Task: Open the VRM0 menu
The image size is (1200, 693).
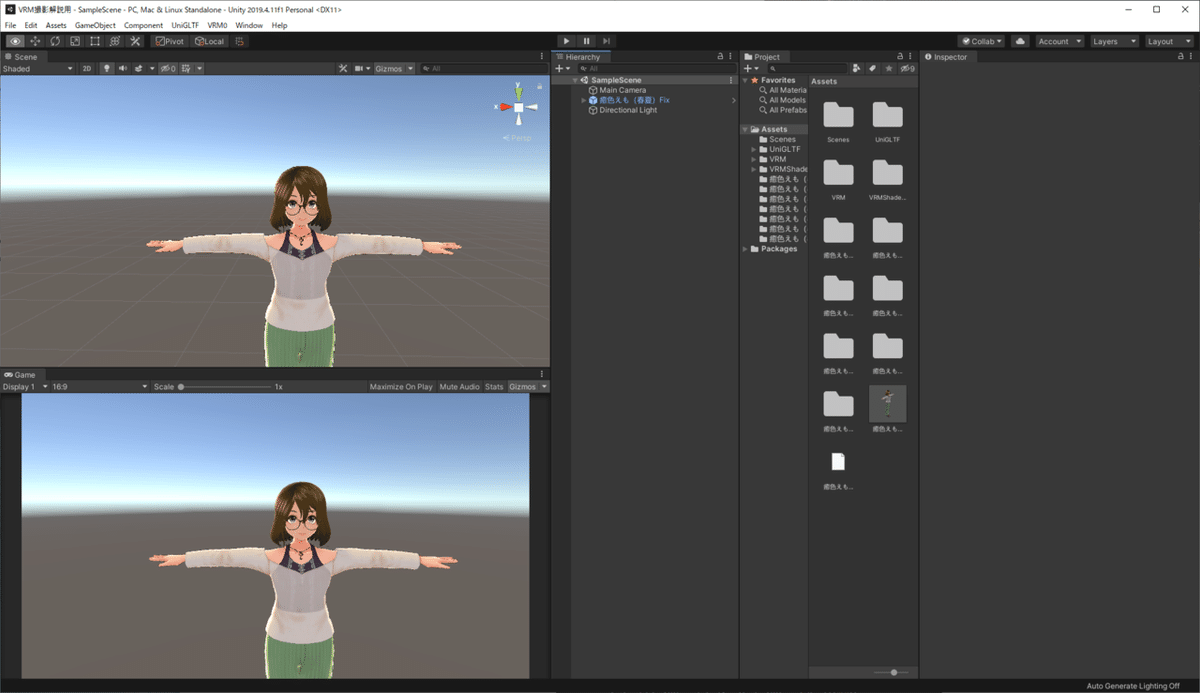Action: 217,25
